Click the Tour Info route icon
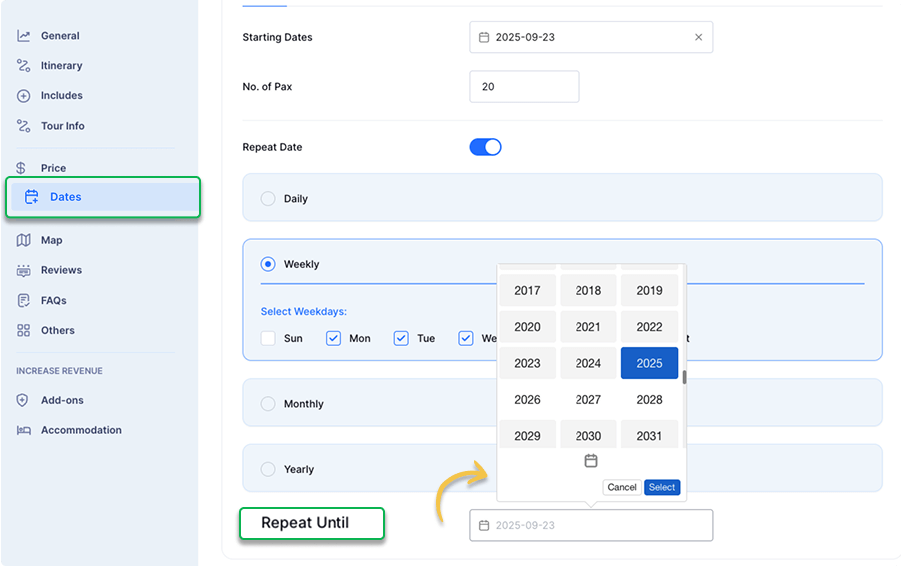Image resolution: width=901 pixels, height=568 pixels. coord(24,126)
